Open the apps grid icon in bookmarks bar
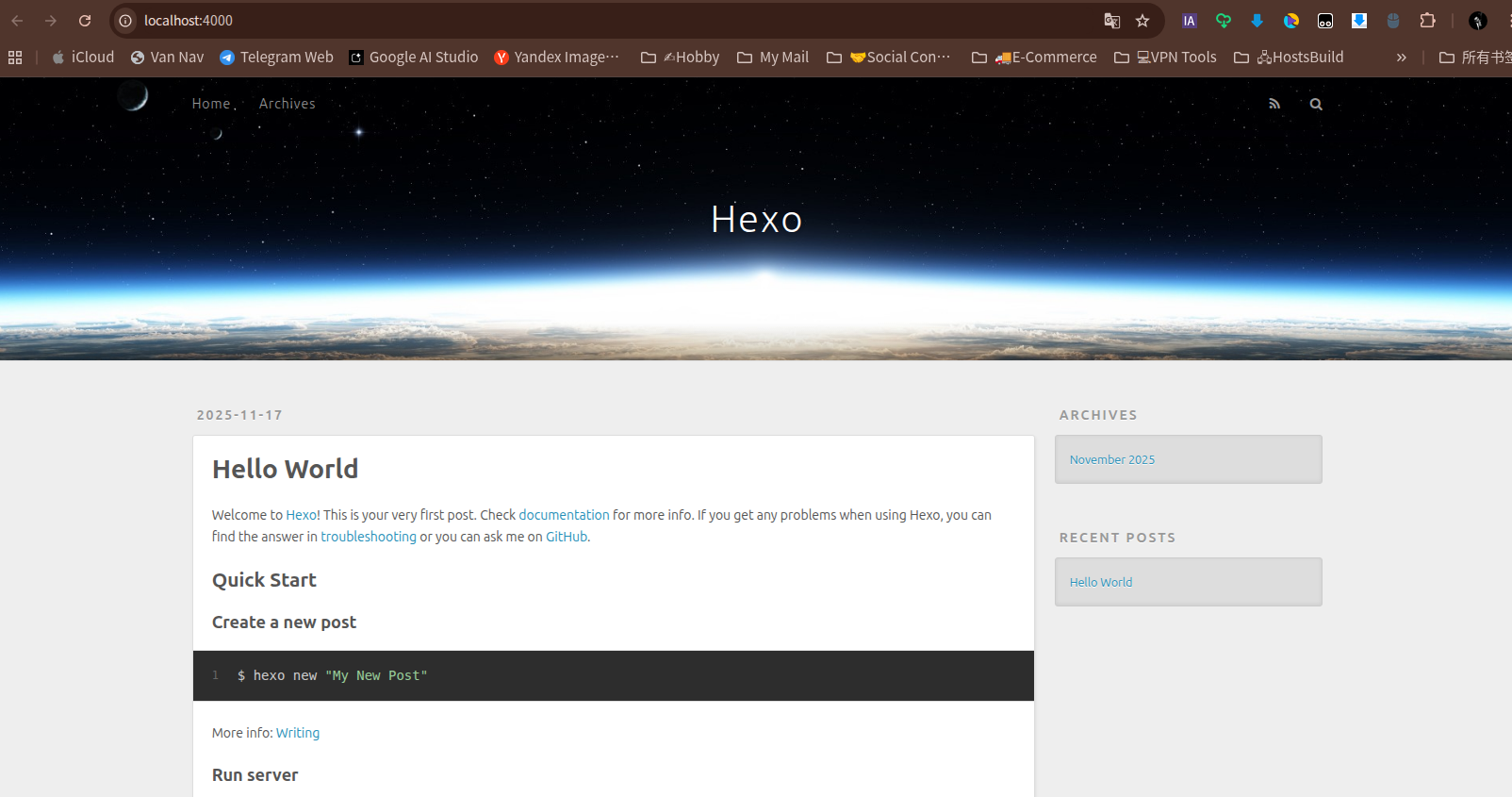This screenshot has width=1512, height=797. [15, 58]
